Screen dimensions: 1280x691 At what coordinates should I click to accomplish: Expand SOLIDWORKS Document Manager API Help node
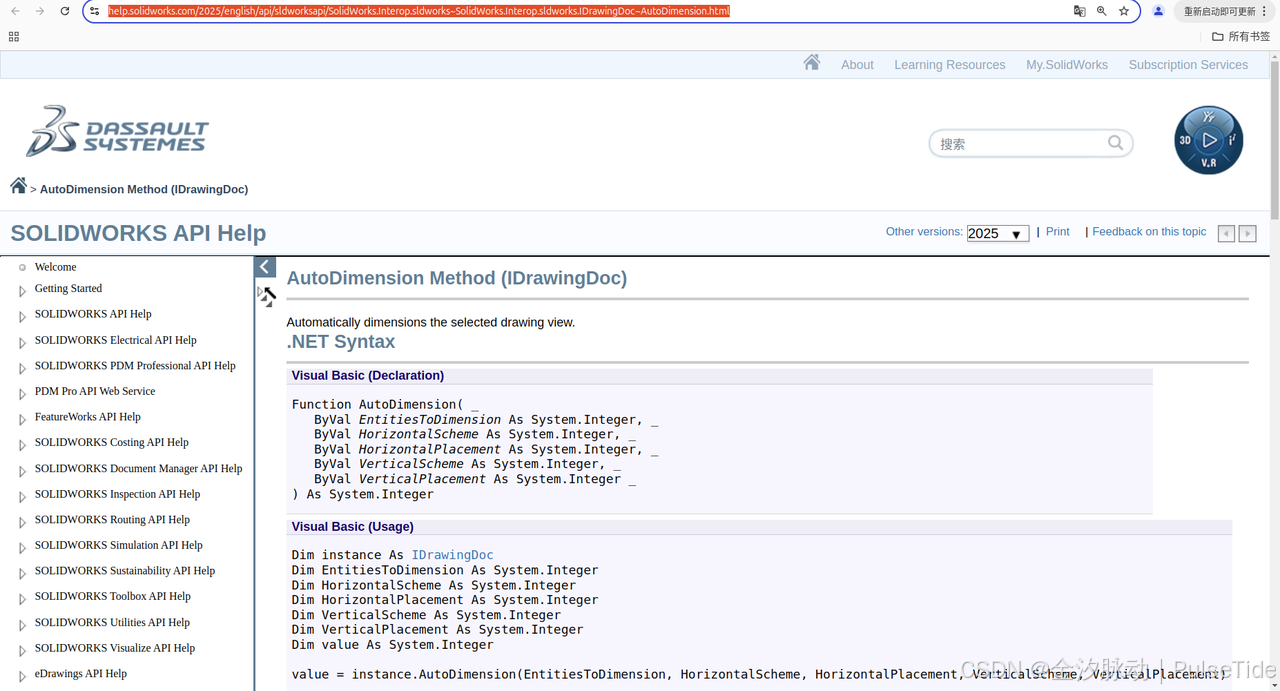[22, 471]
